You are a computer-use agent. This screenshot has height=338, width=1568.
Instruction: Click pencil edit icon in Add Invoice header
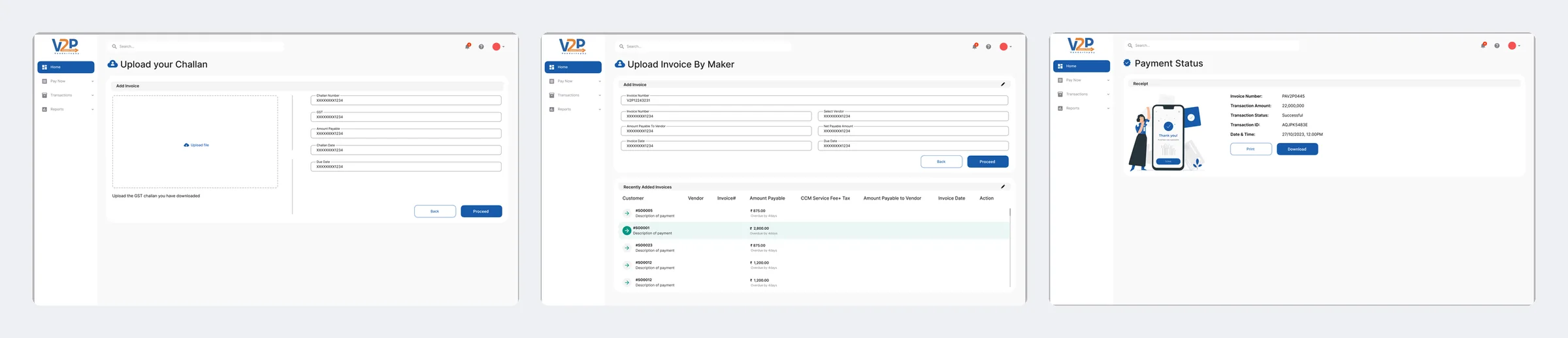click(1003, 84)
